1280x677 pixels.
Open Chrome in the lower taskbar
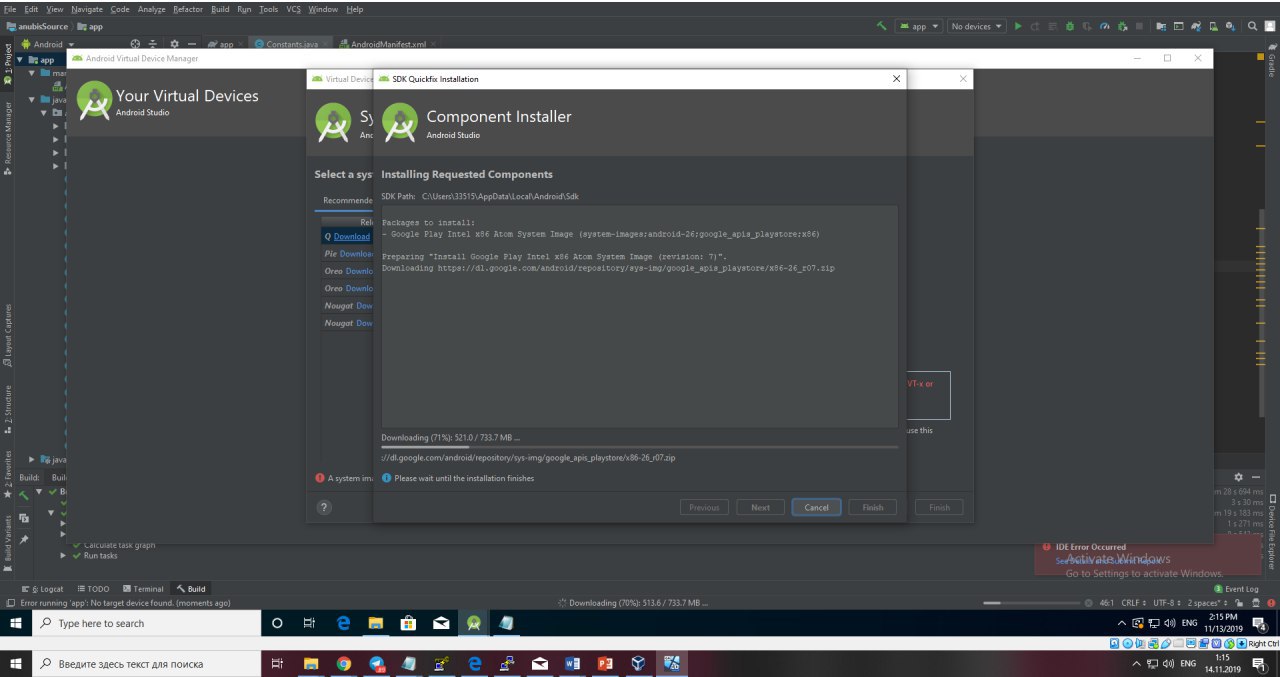344,663
